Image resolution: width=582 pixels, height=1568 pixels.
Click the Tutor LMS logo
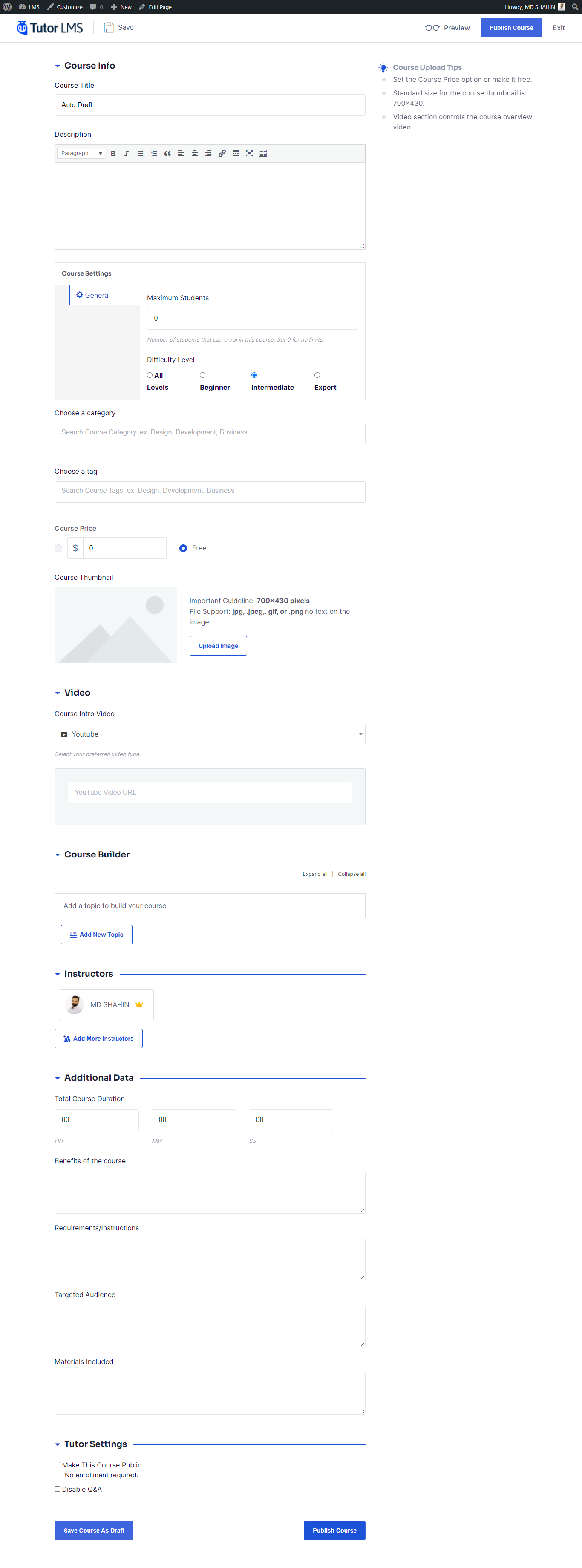tap(50, 28)
